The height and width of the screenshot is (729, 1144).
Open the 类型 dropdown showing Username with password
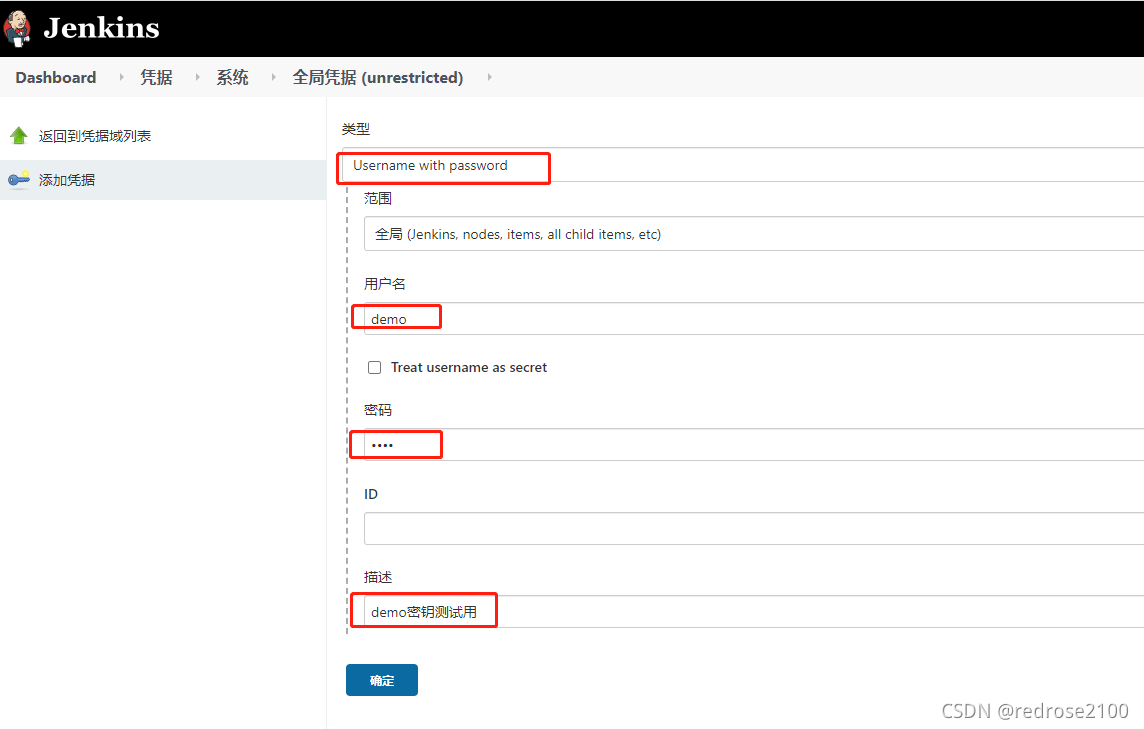point(743,165)
